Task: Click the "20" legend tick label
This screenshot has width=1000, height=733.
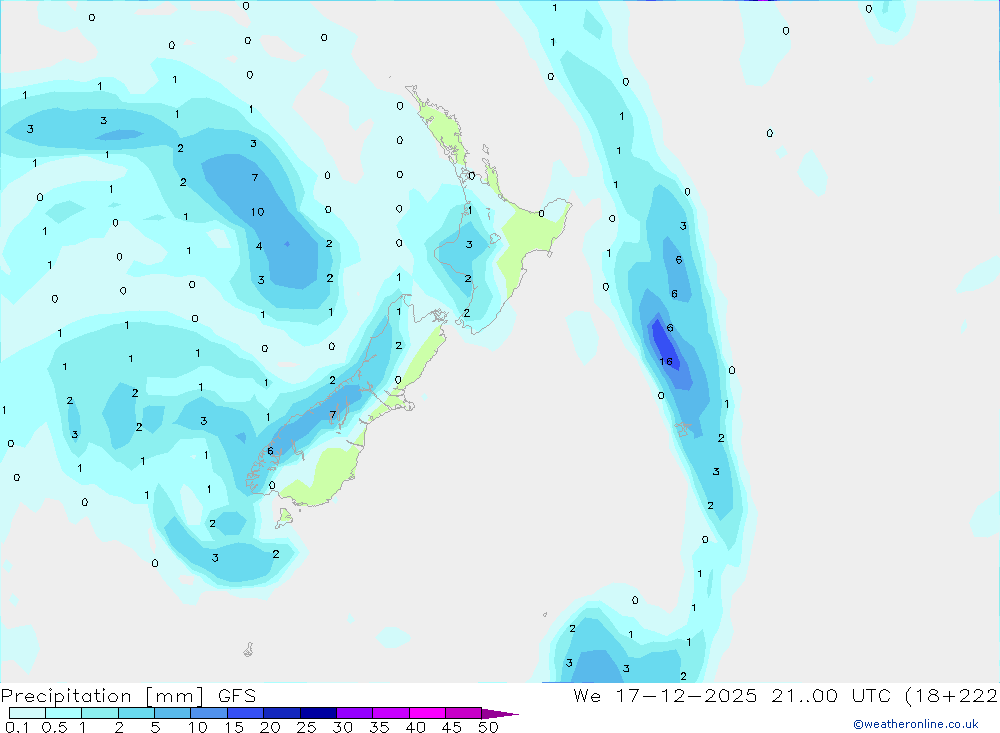Action: 270,727
